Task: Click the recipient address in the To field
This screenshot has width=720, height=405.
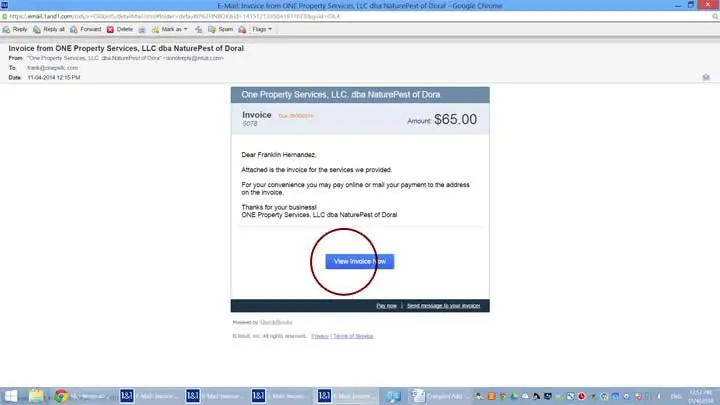Action: (x=52, y=68)
